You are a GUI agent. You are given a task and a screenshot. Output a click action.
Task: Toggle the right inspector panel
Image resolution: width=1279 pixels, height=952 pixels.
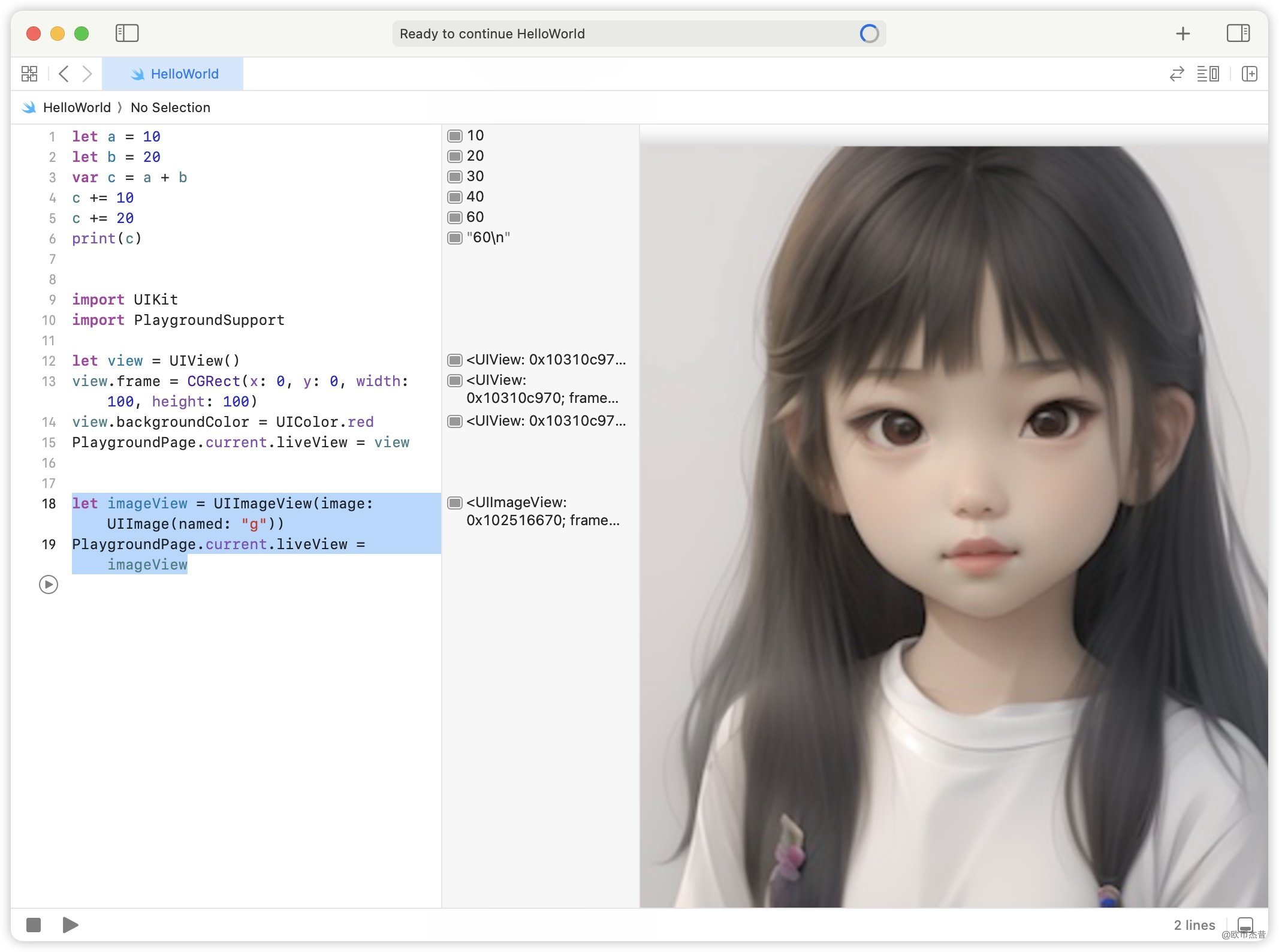[1238, 33]
